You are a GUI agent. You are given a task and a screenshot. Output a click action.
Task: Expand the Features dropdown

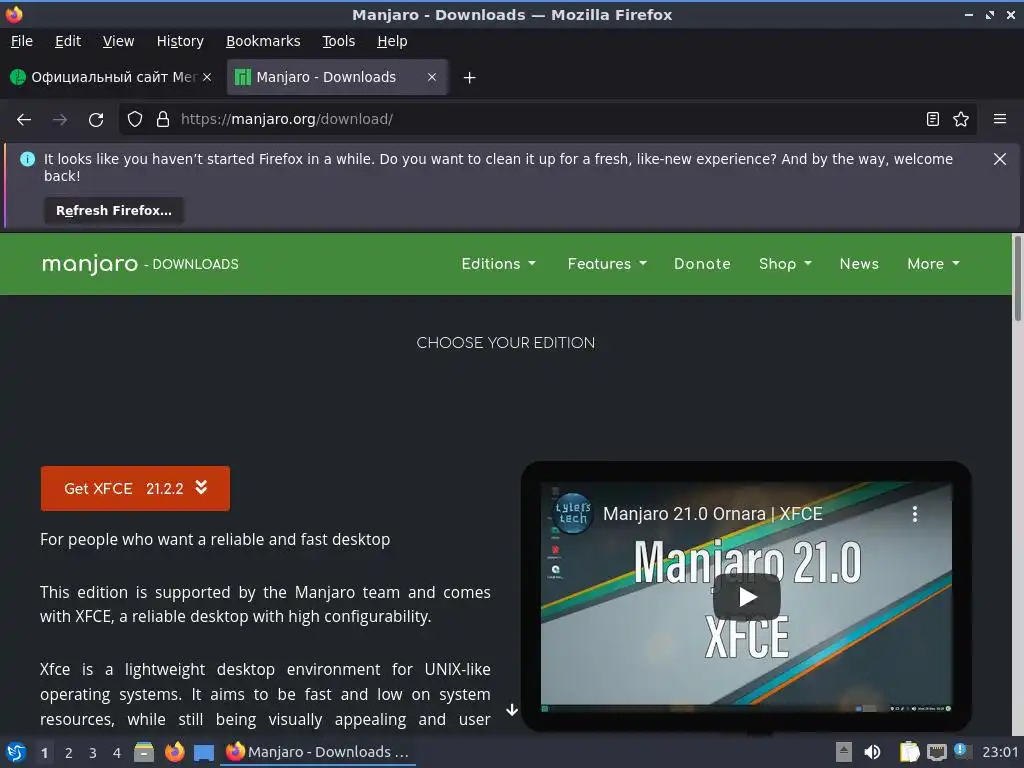pos(607,264)
